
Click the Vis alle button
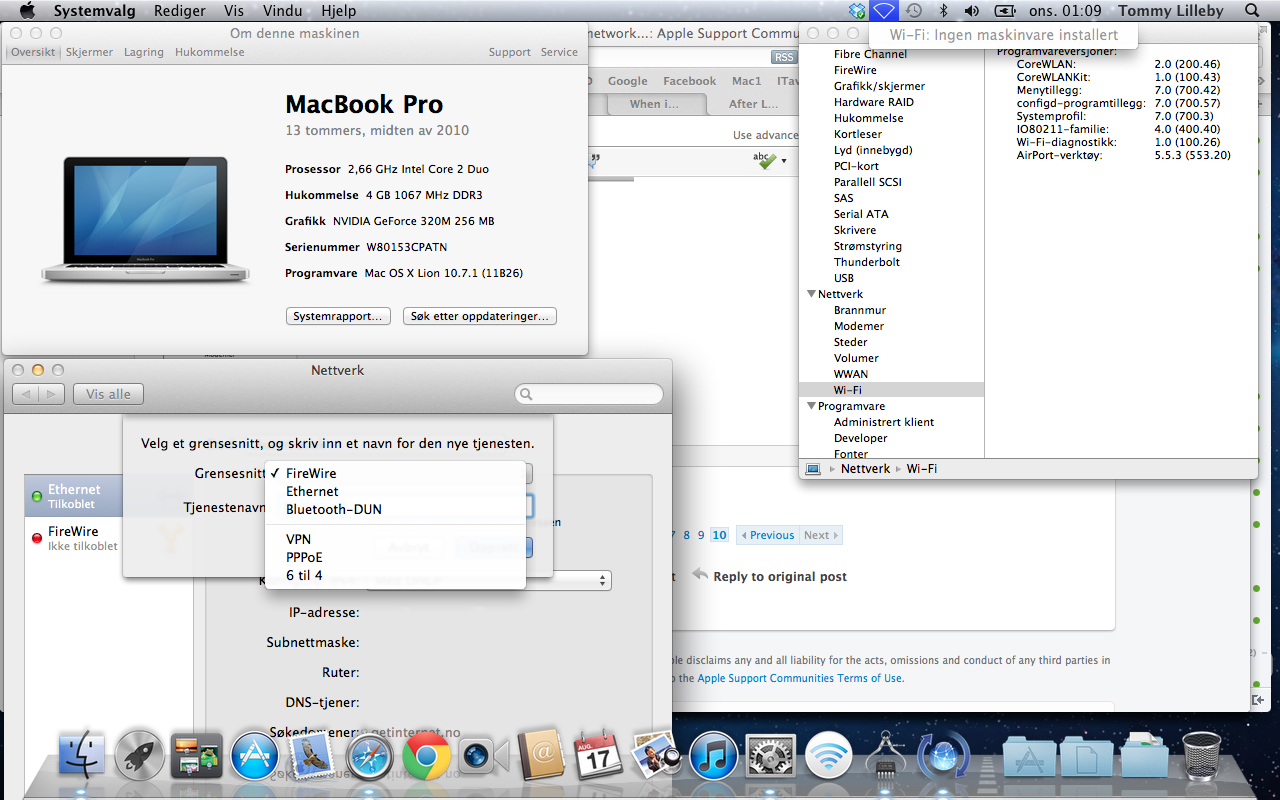(109, 394)
